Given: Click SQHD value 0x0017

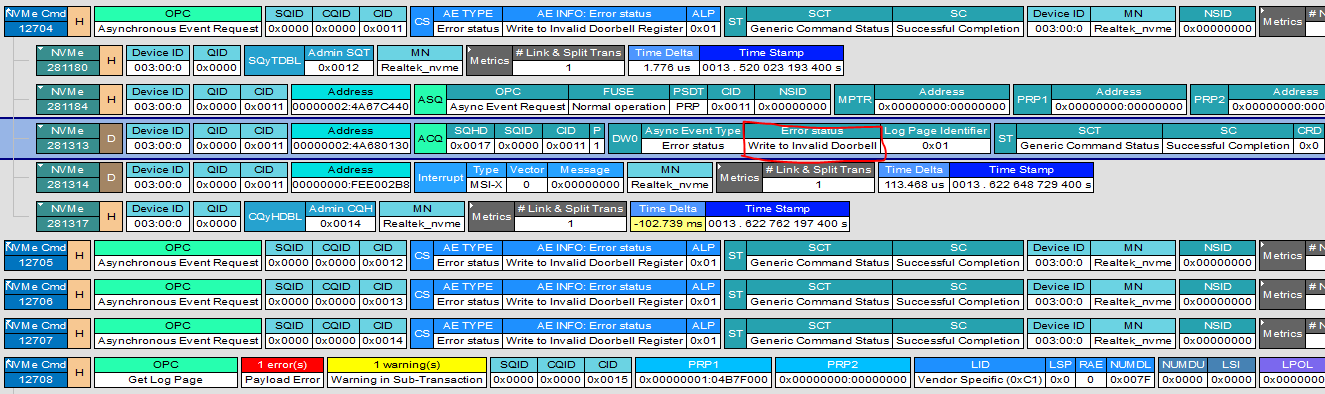Looking at the screenshot, I should click(x=470, y=146).
